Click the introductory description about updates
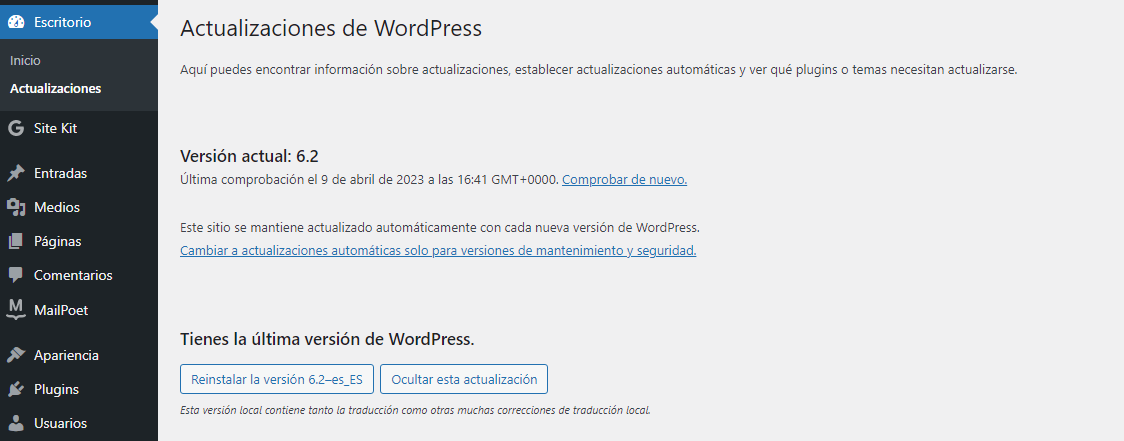Image resolution: width=1124 pixels, height=441 pixels. coord(599,70)
